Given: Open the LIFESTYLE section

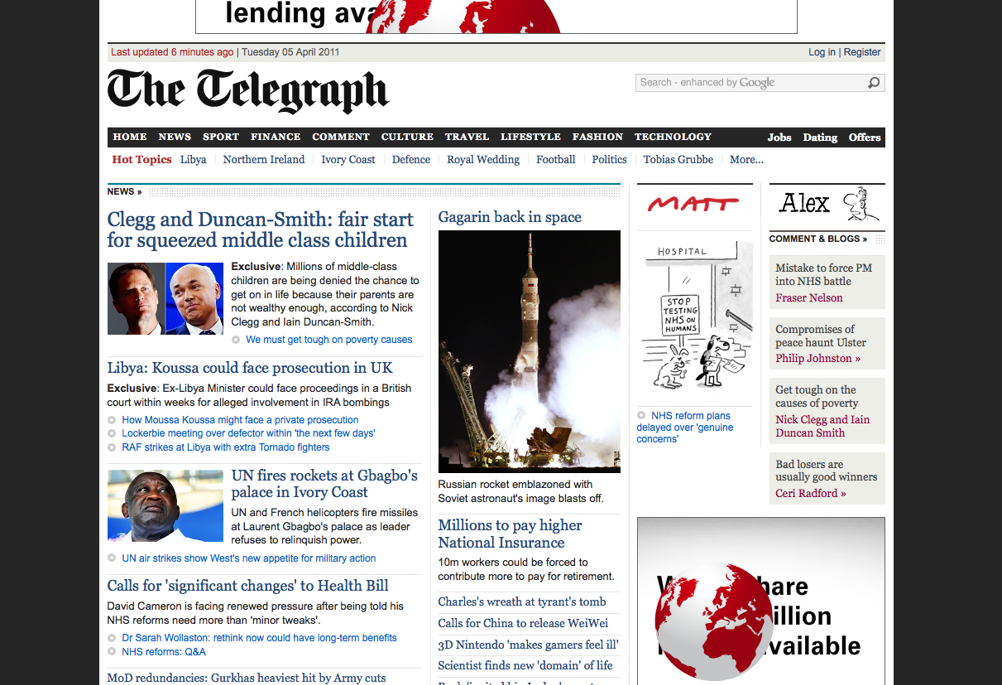Looking at the screenshot, I should (x=530, y=137).
